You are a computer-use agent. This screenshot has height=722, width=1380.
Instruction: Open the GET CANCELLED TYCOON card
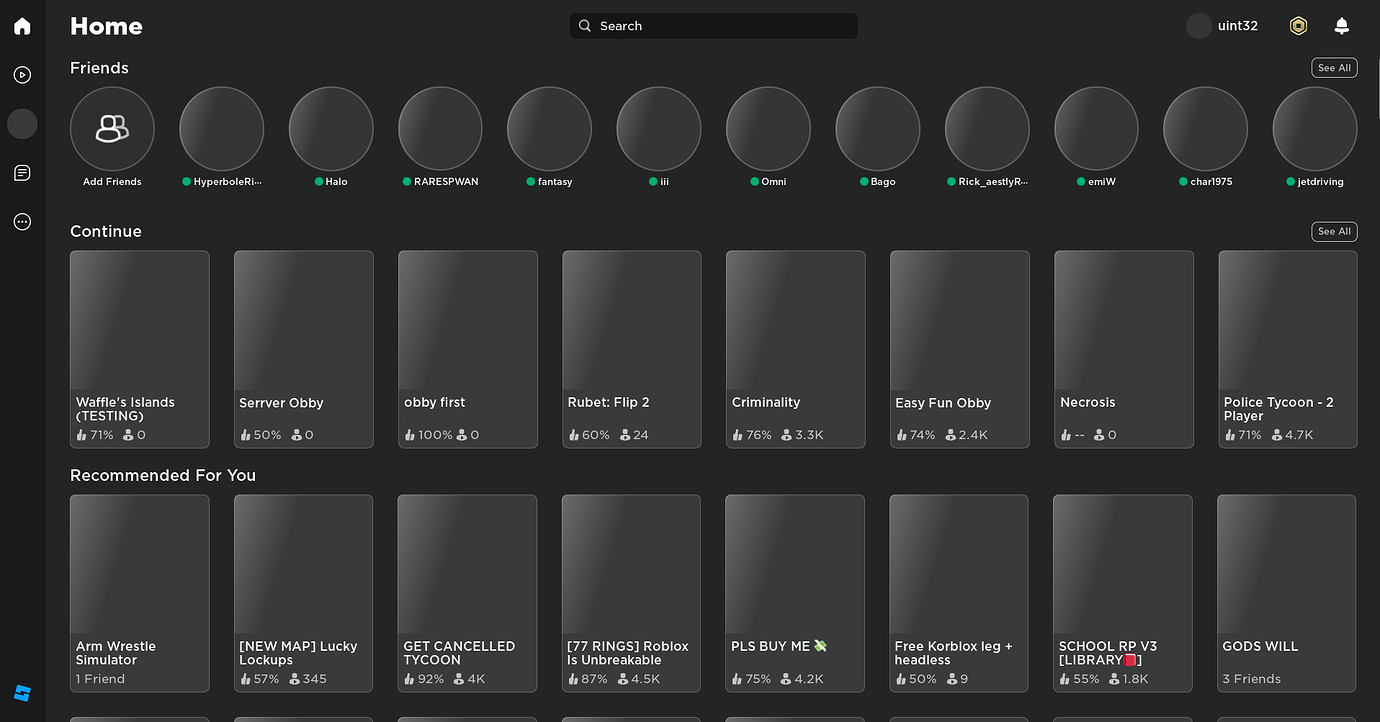click(x=467, y=593)
